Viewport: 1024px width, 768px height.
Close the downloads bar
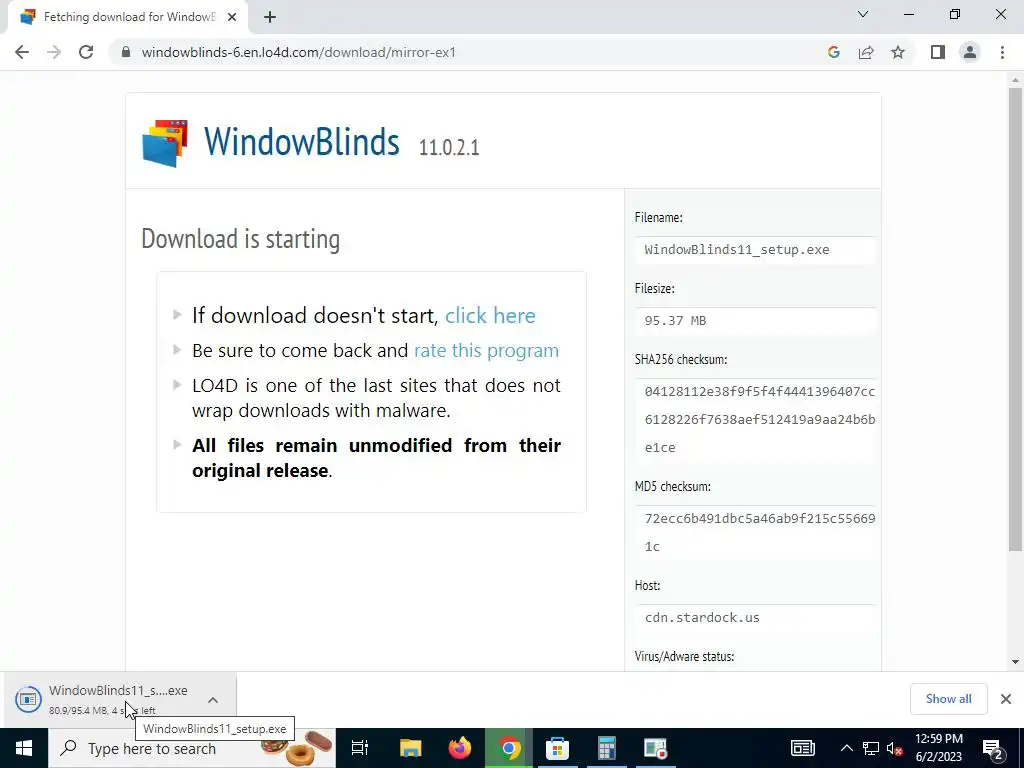coord(1006,699)
